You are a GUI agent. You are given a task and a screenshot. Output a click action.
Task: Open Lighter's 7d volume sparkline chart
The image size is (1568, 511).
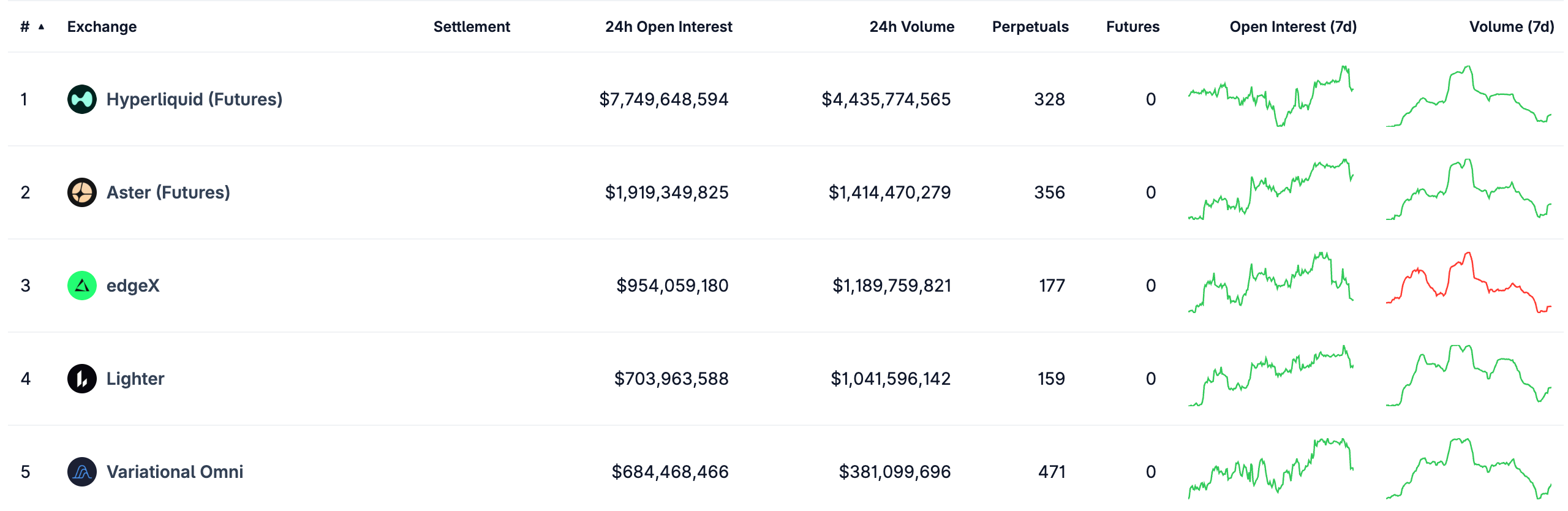[x=1468, y=376]
